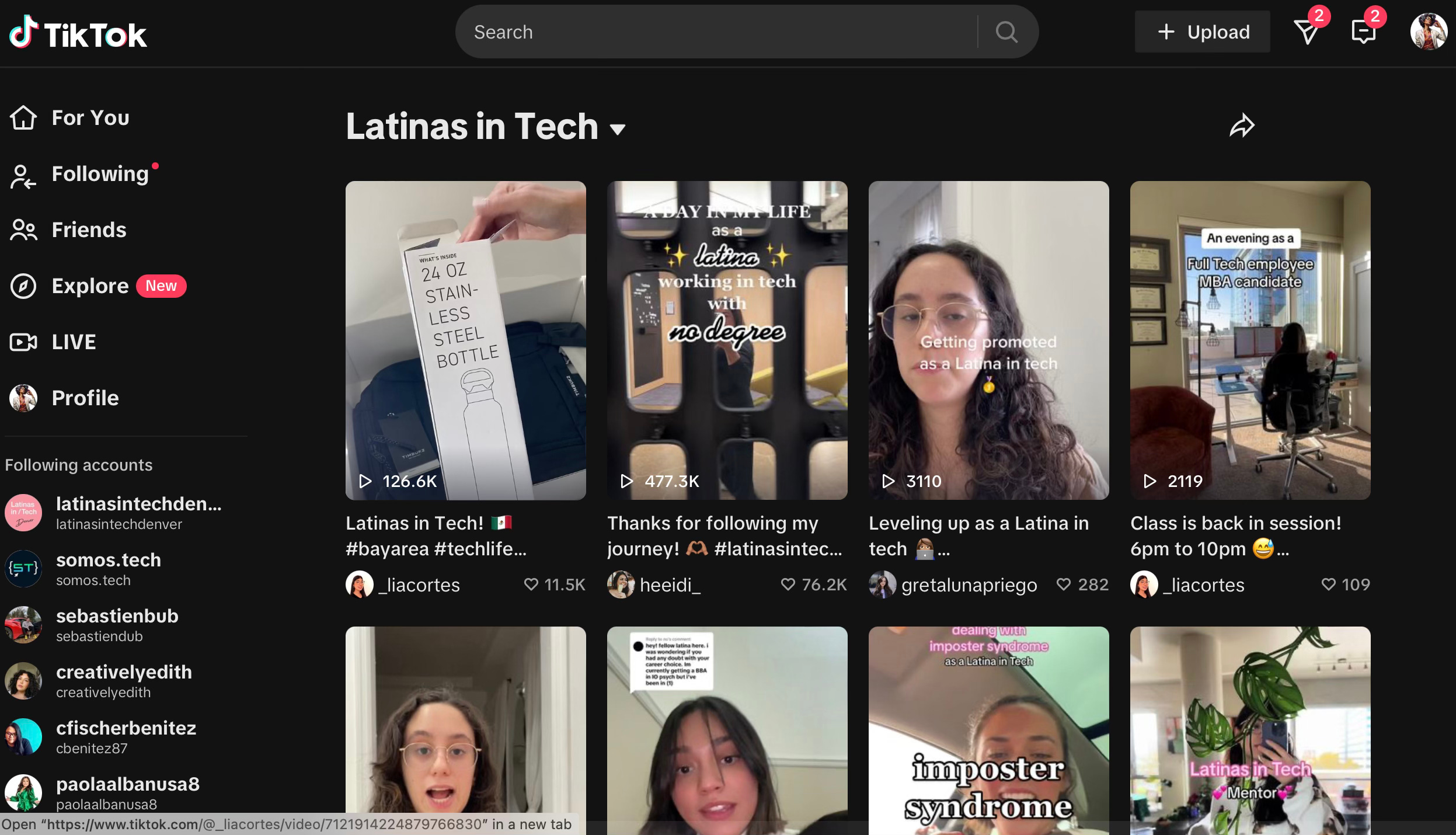Click the Upload button

(x=1202, y=32)
